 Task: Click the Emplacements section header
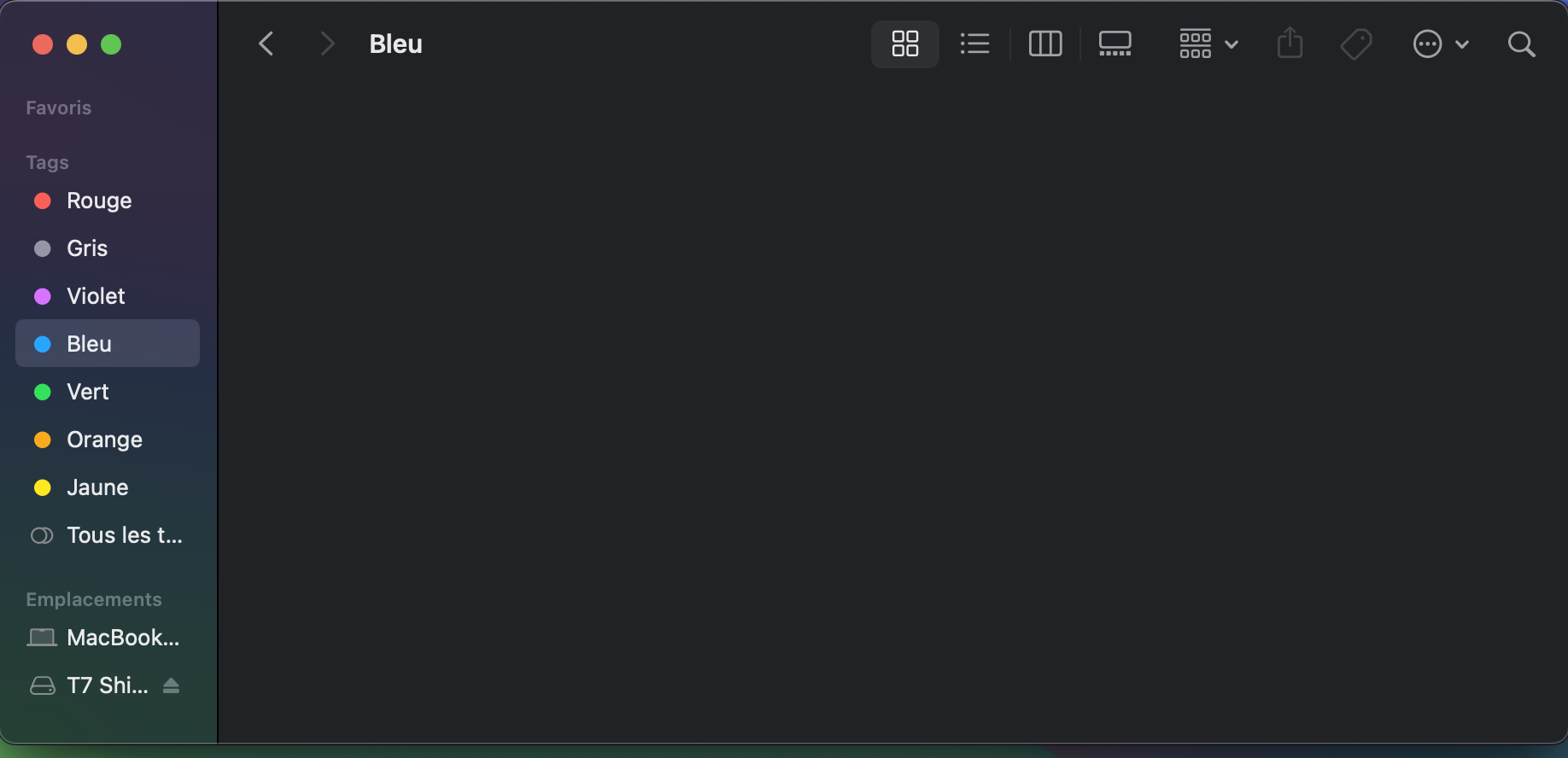click(93, 599)
